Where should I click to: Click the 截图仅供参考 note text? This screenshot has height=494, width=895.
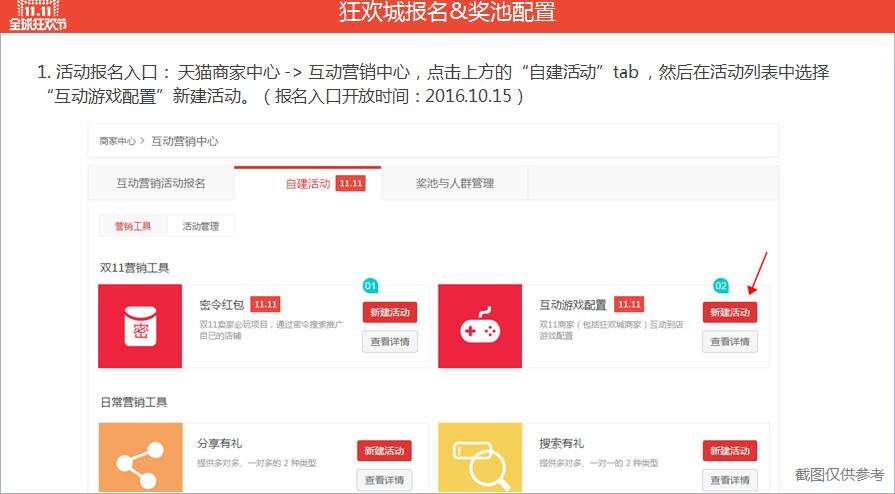pos(840,475)
